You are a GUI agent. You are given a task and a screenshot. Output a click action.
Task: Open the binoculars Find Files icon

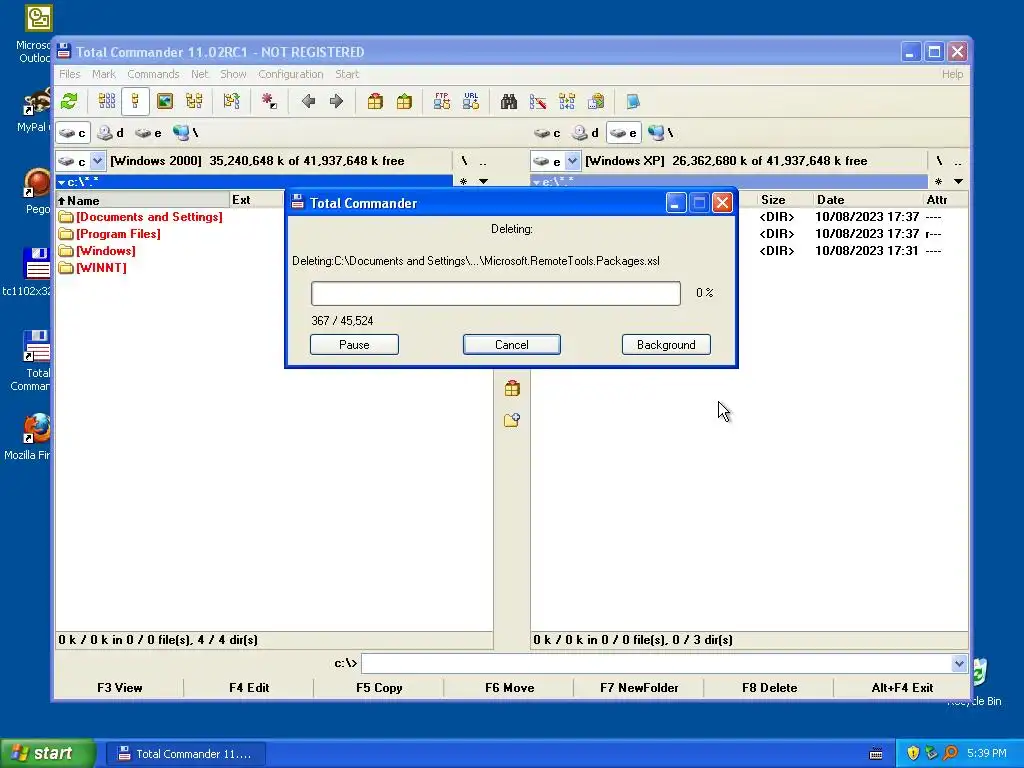509,101
